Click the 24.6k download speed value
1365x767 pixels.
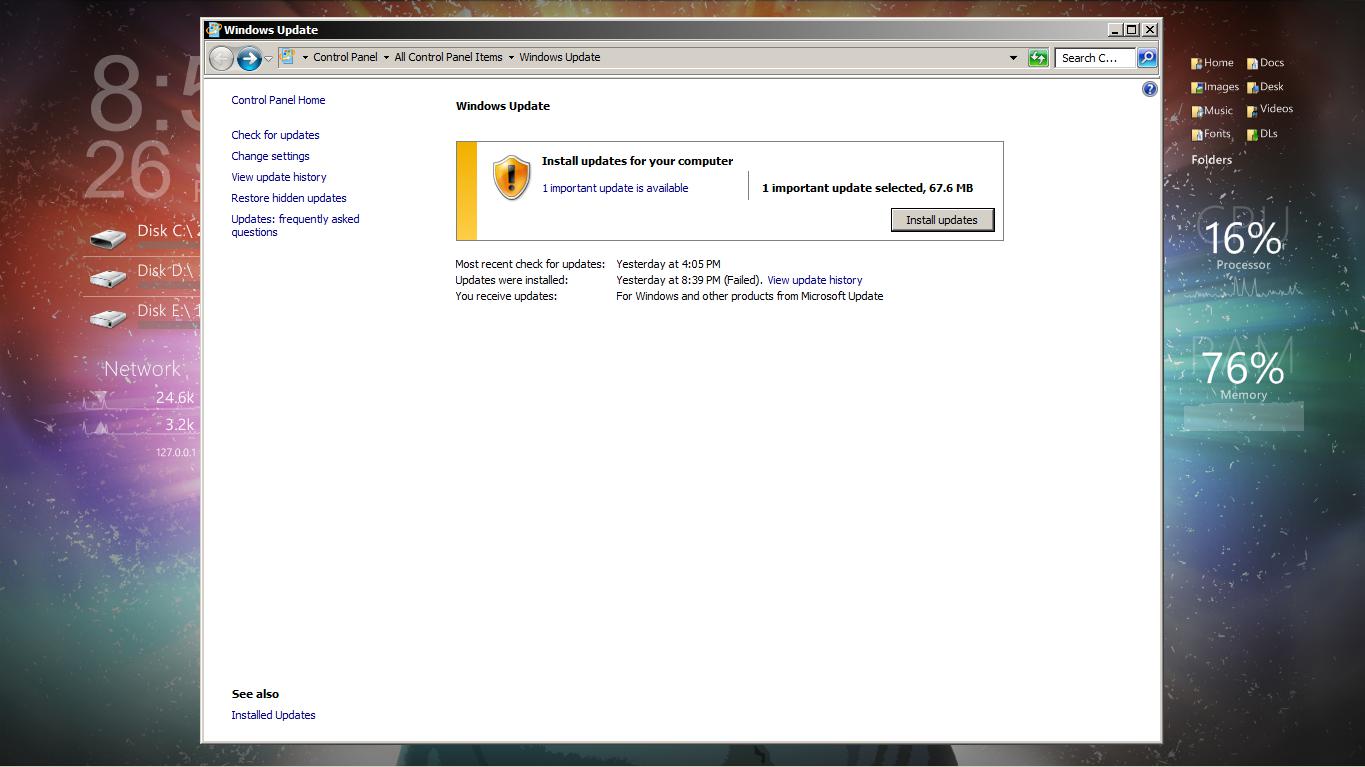[x=175, y=398]
